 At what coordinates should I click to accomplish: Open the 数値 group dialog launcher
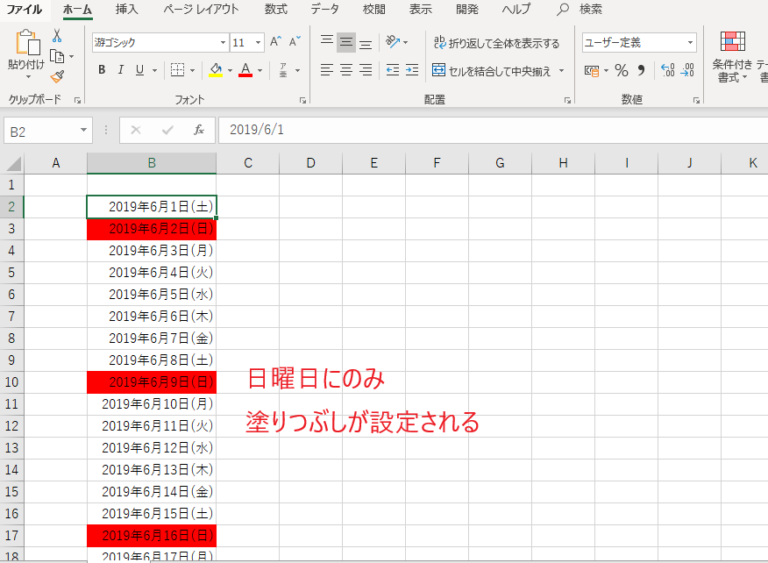point(696,100)
